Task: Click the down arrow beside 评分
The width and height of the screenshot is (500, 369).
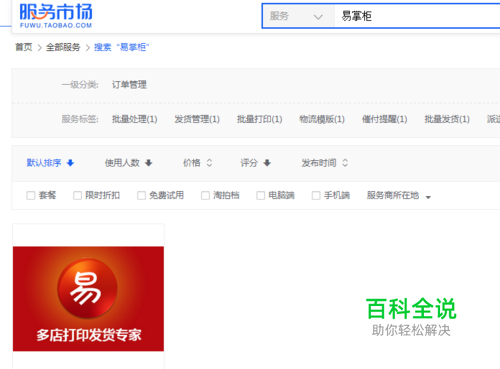Action: 267,163
